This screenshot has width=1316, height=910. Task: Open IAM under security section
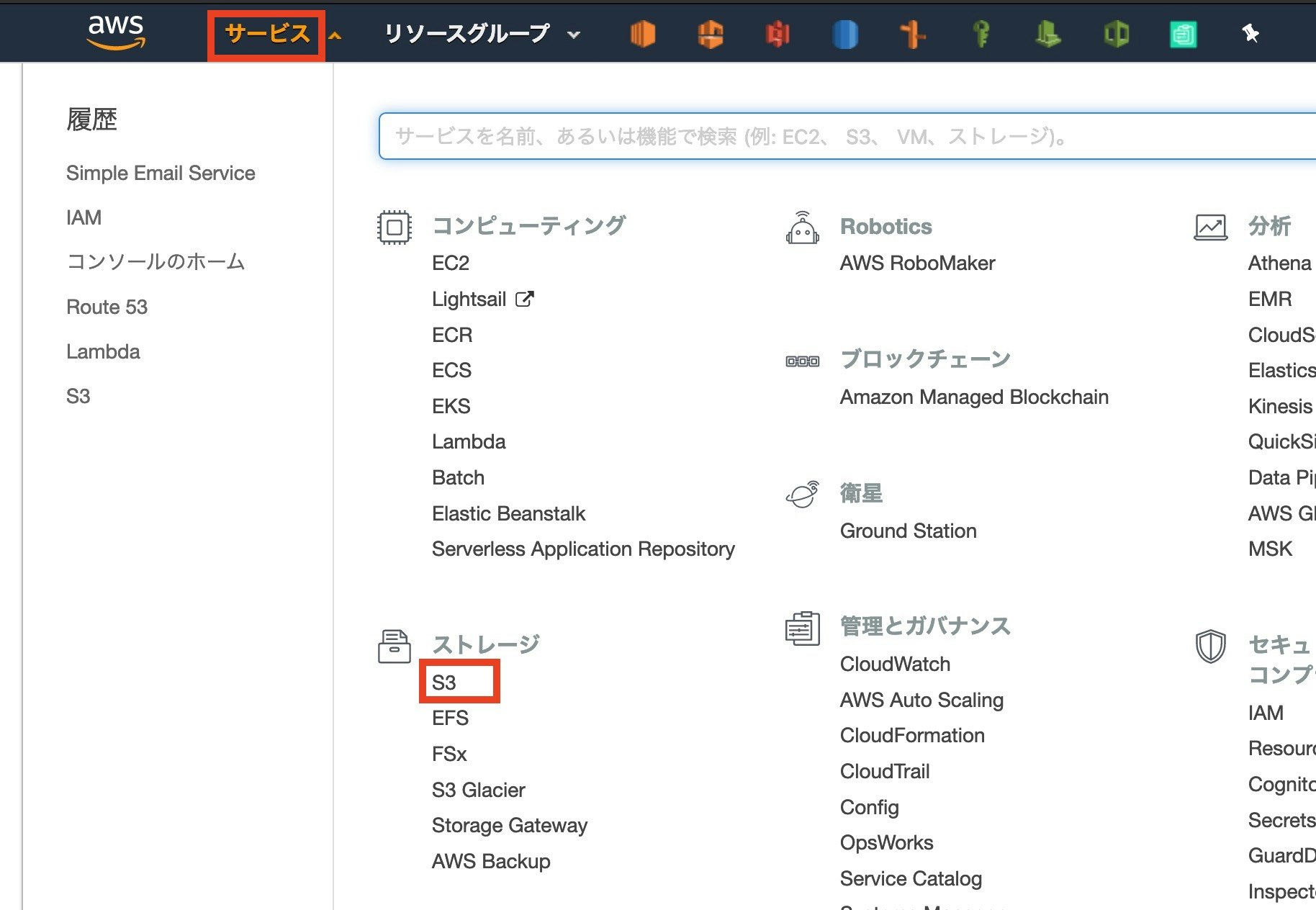pos(1266,713)
